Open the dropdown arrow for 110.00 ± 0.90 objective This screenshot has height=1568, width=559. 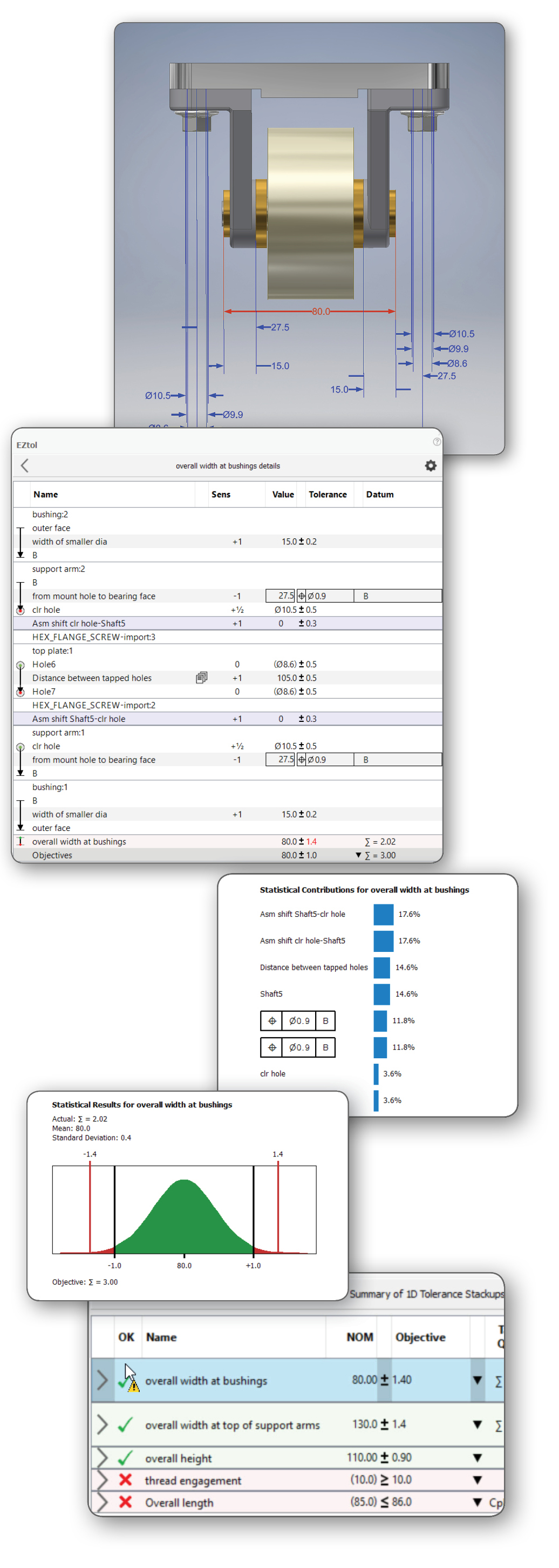click(478, 1458)
